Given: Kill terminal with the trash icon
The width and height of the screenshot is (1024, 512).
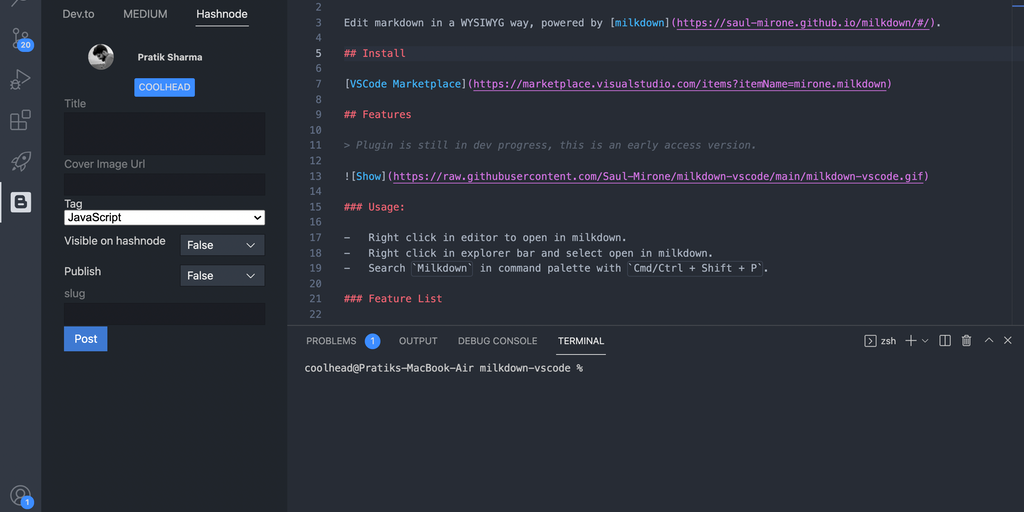Looking at the screenshot, I should click(966, 341).
